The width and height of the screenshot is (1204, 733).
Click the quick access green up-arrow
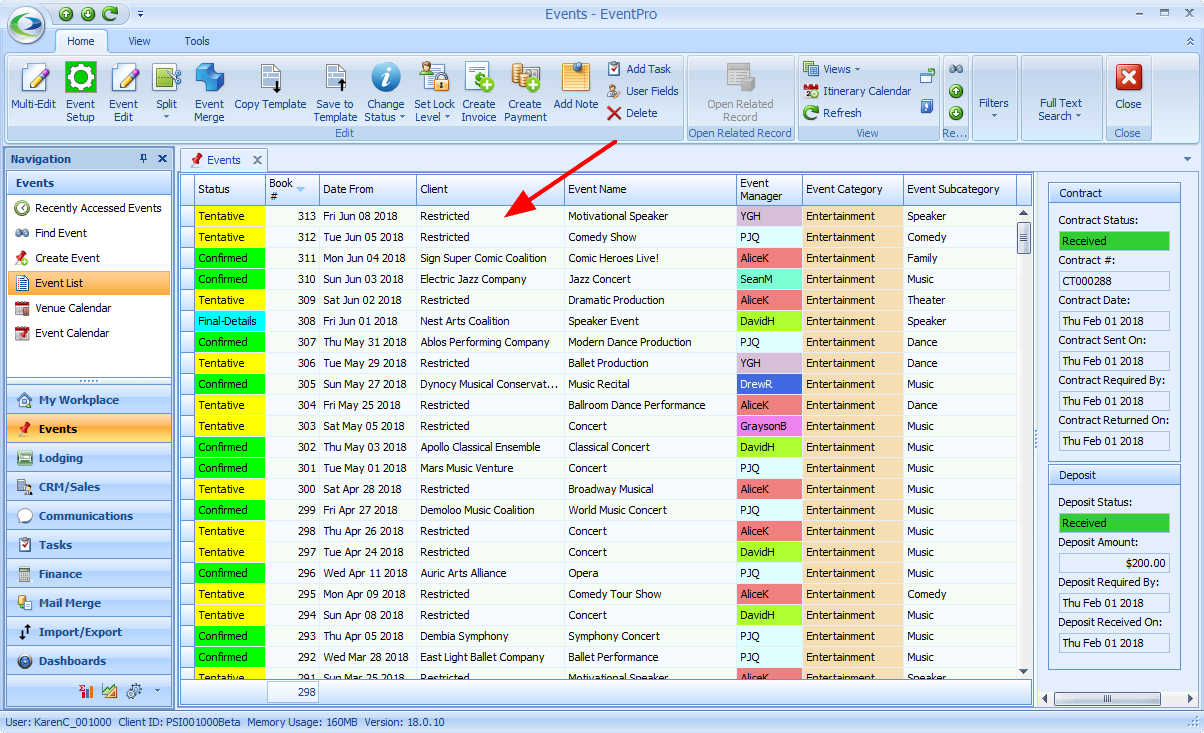pos(66,14)
